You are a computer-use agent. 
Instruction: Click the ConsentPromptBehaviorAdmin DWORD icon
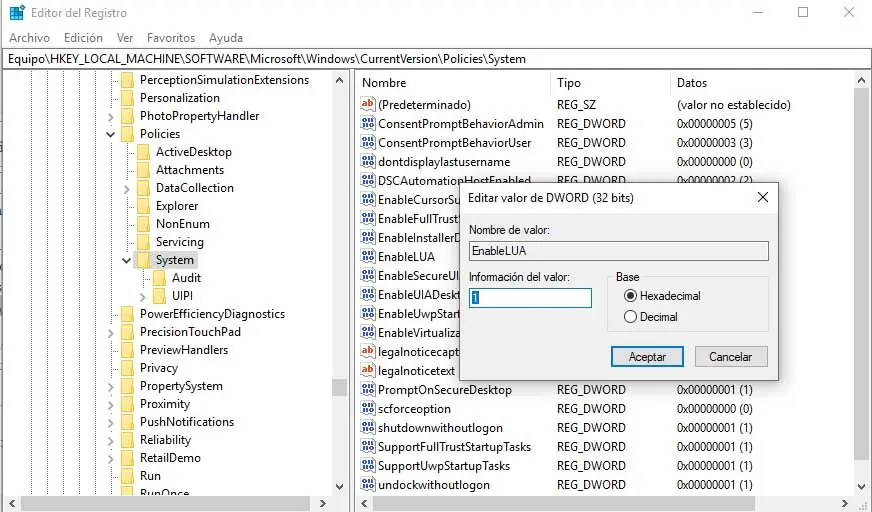[x=368, y=123]
